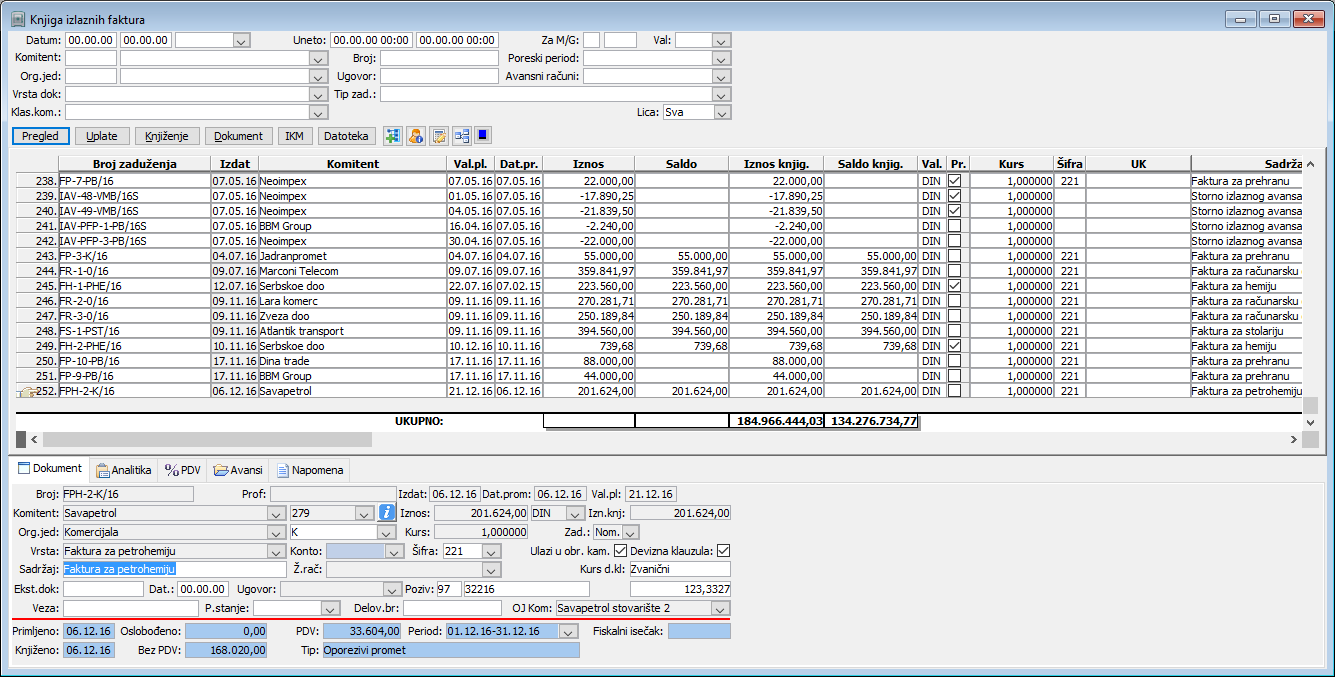Image resolution: width=1335 pixels, height=677 pixels.
Task: Click the calculator with pencil toolbar icon
Action: [x=439, y=136]
